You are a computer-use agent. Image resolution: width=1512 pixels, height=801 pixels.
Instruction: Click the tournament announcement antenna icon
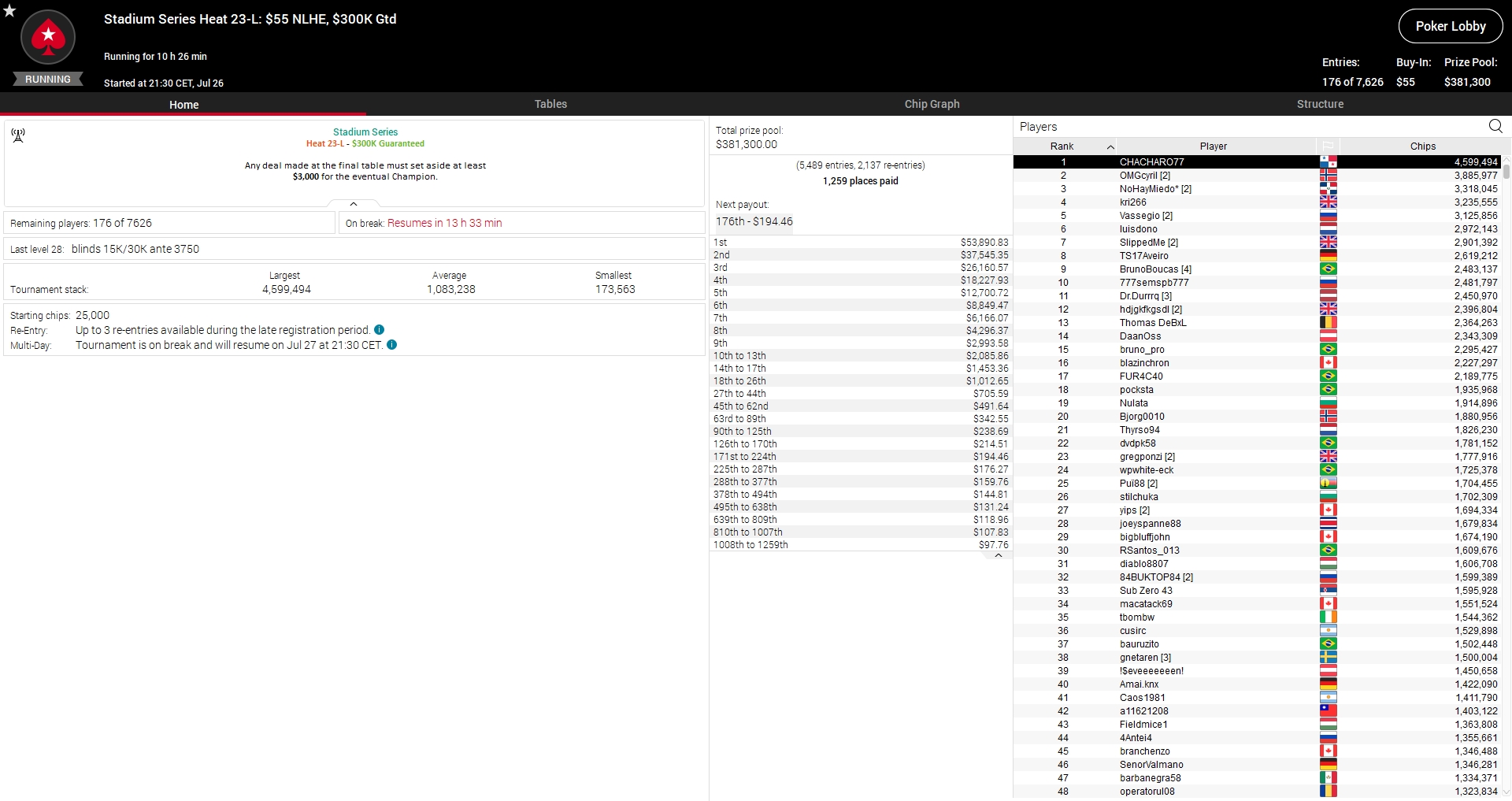[x=18, y=135]
